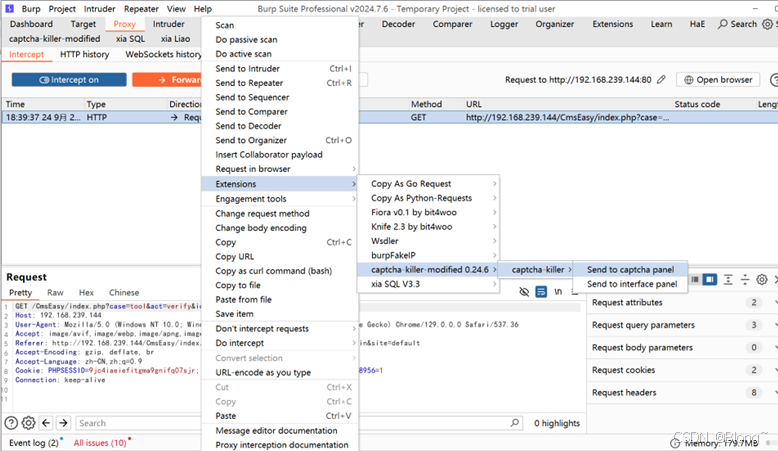
Task: Click magnifier at end of search bar
Action: pyautogui.click(x=515, y=423)
